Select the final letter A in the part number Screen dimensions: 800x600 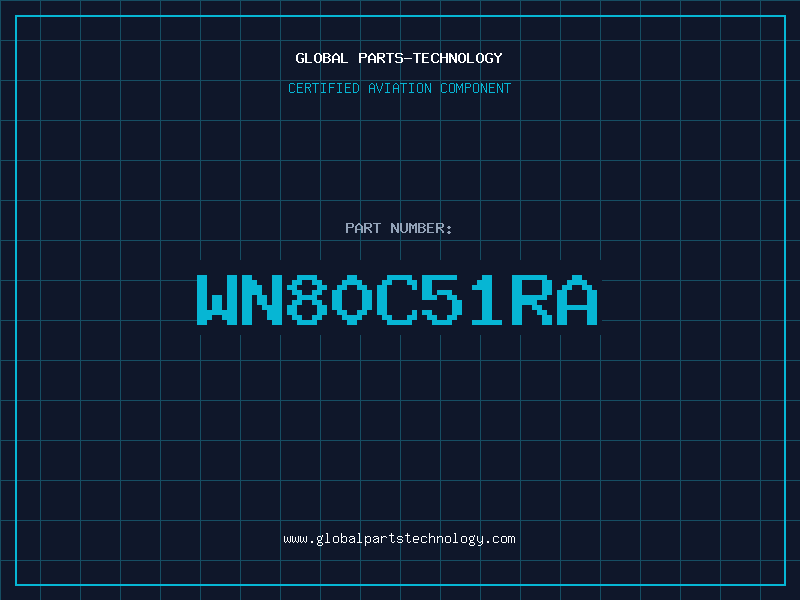pos(578,299)
